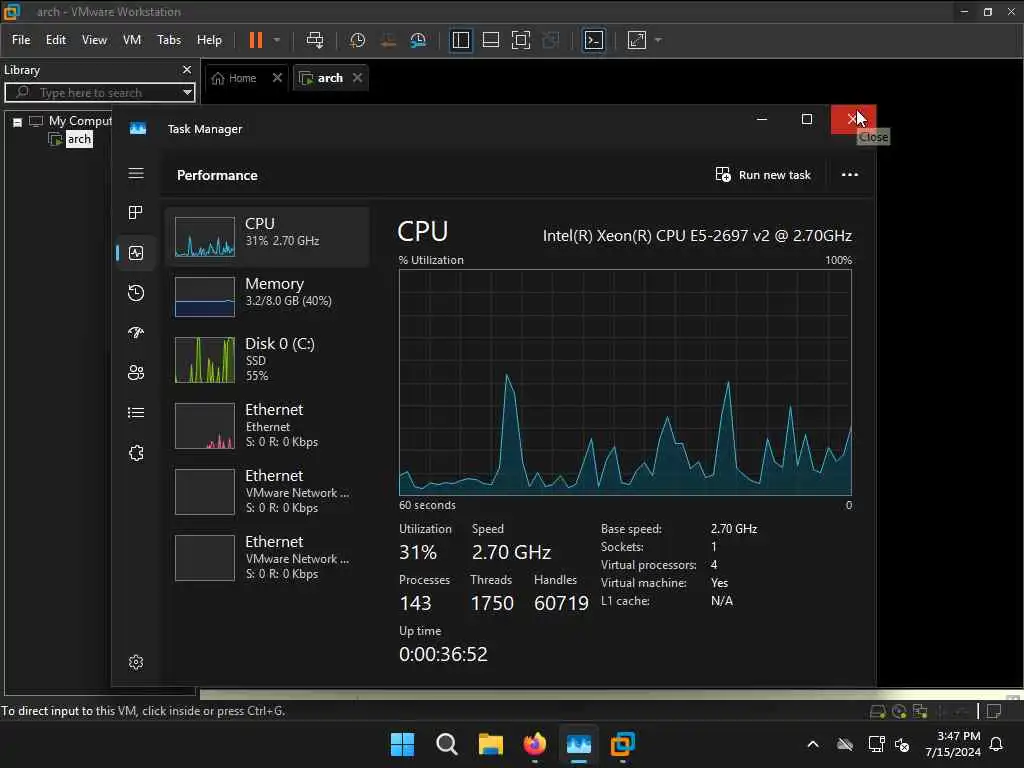
Task: Open VMware VM menu
Action: [x=132, y=40]
